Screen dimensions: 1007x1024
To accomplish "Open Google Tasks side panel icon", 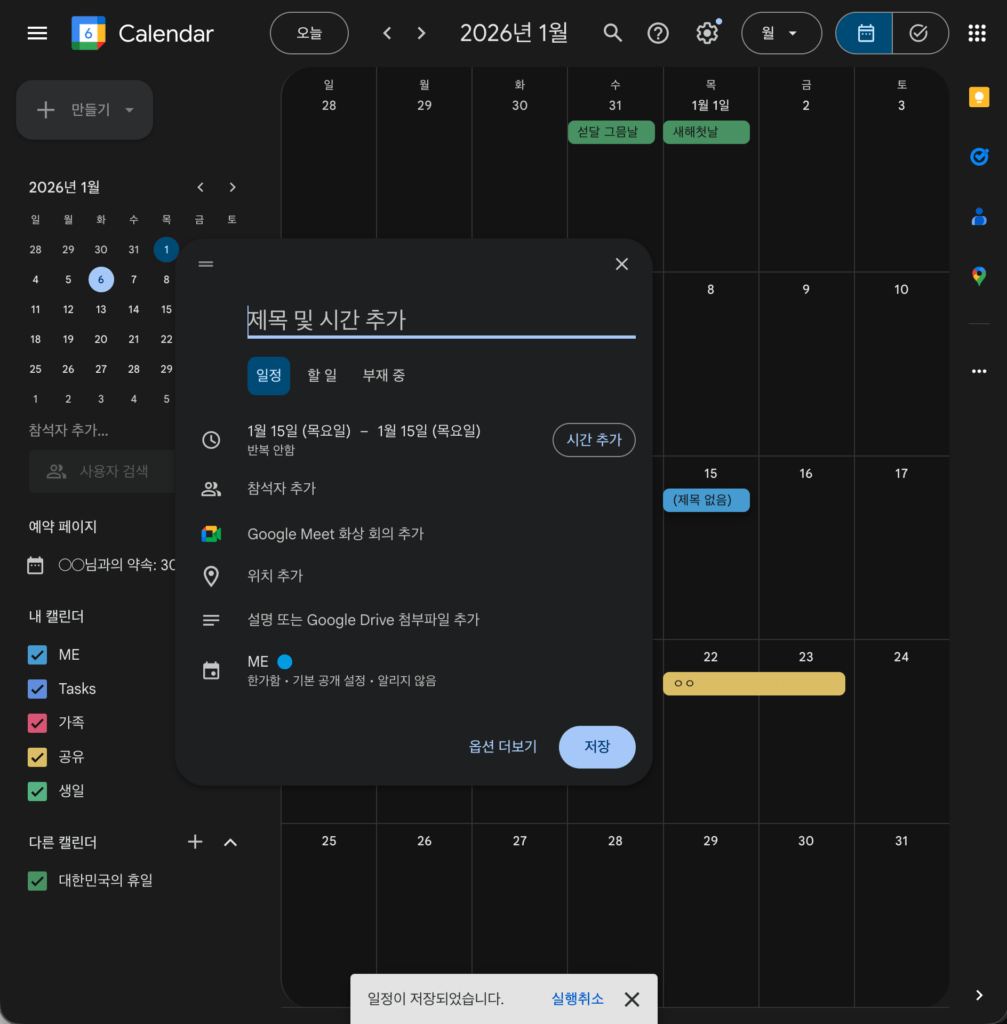I will tap(979, 156).
